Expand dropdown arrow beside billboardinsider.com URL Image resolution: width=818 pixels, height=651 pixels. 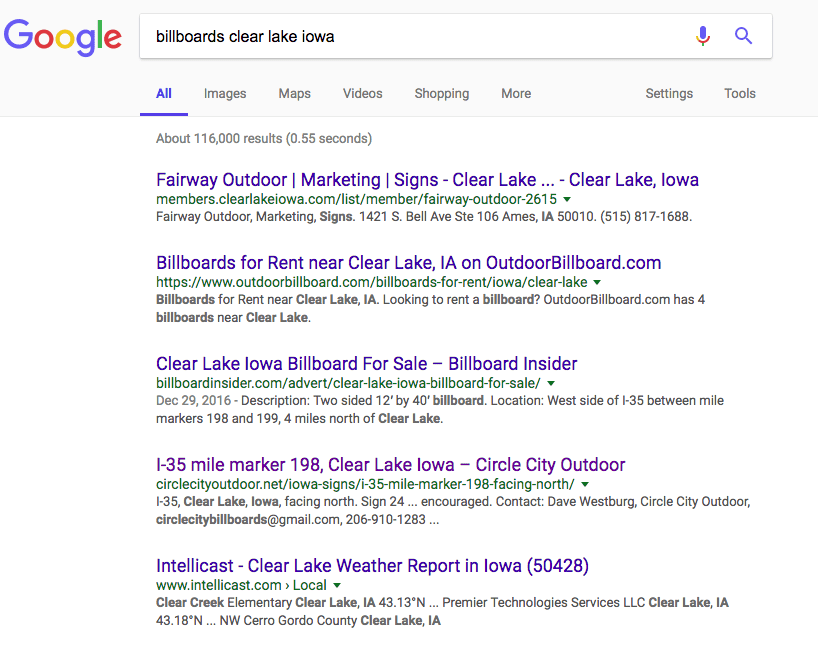(551, 383)
